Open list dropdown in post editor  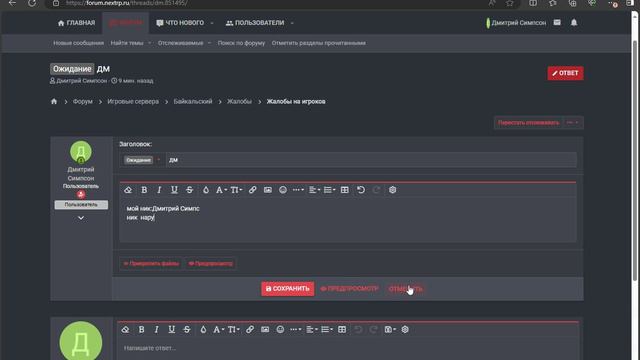tap(329, 190)
